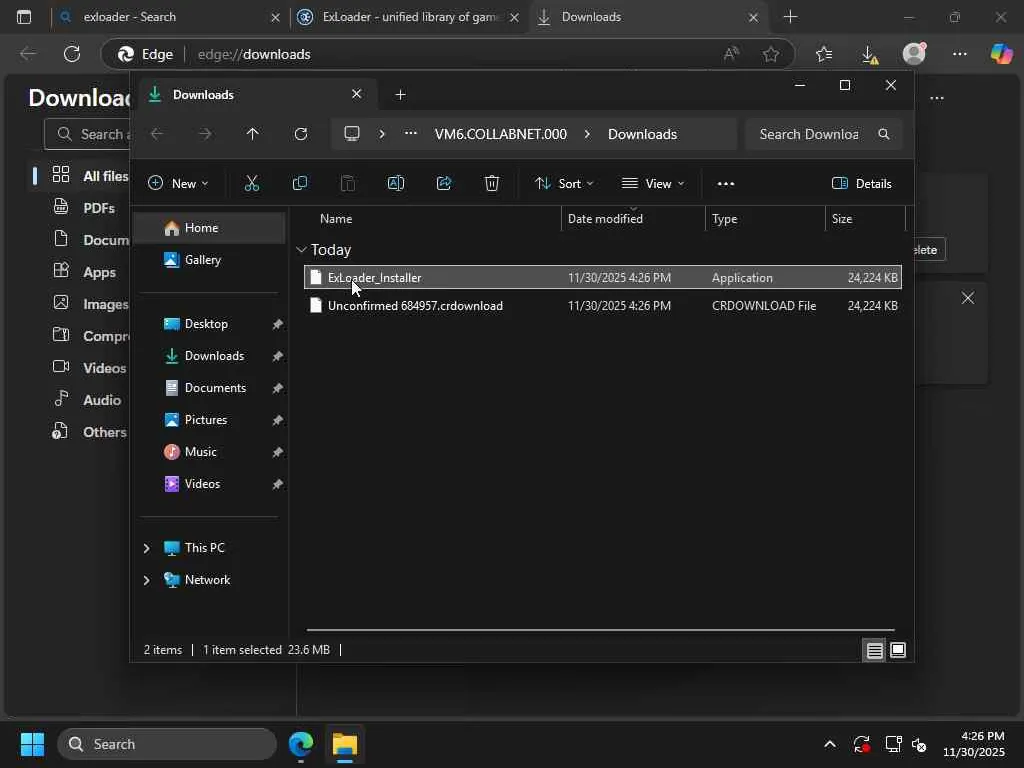Image resolution: width=1024 pixels, height=768 pixels.
Task: Click the Cut scissors icon in Explorer toolbar
Action: (251, 184)
